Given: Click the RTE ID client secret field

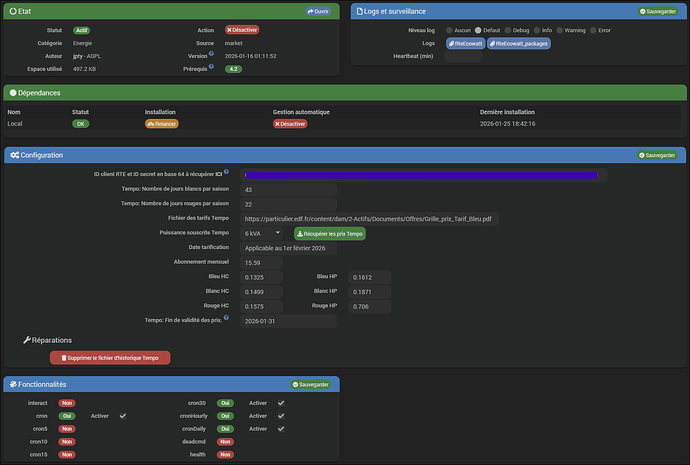Looking at the screenshot, I should pos(423,175).
